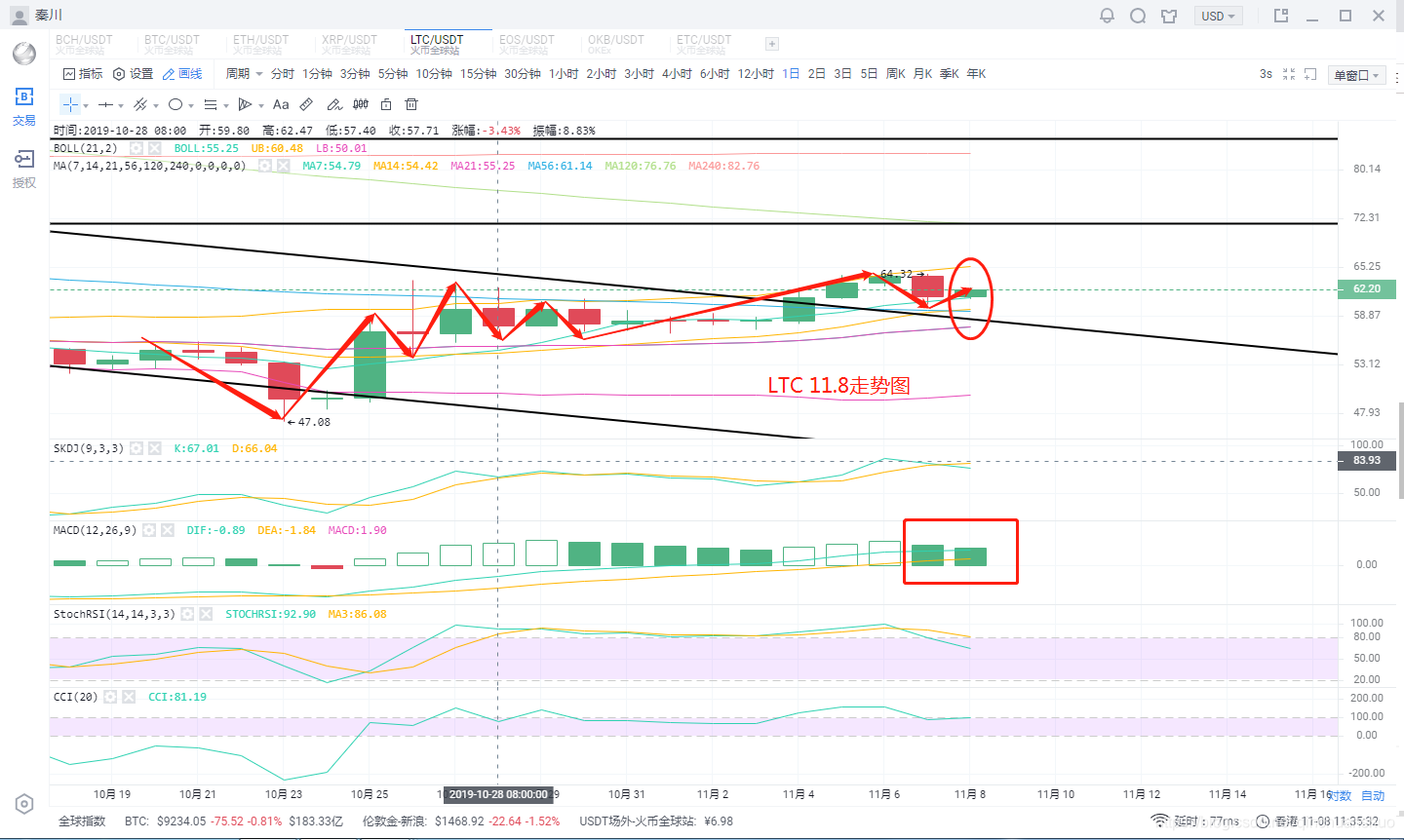Click the user avatar 秦川

[x=19, y=16]
